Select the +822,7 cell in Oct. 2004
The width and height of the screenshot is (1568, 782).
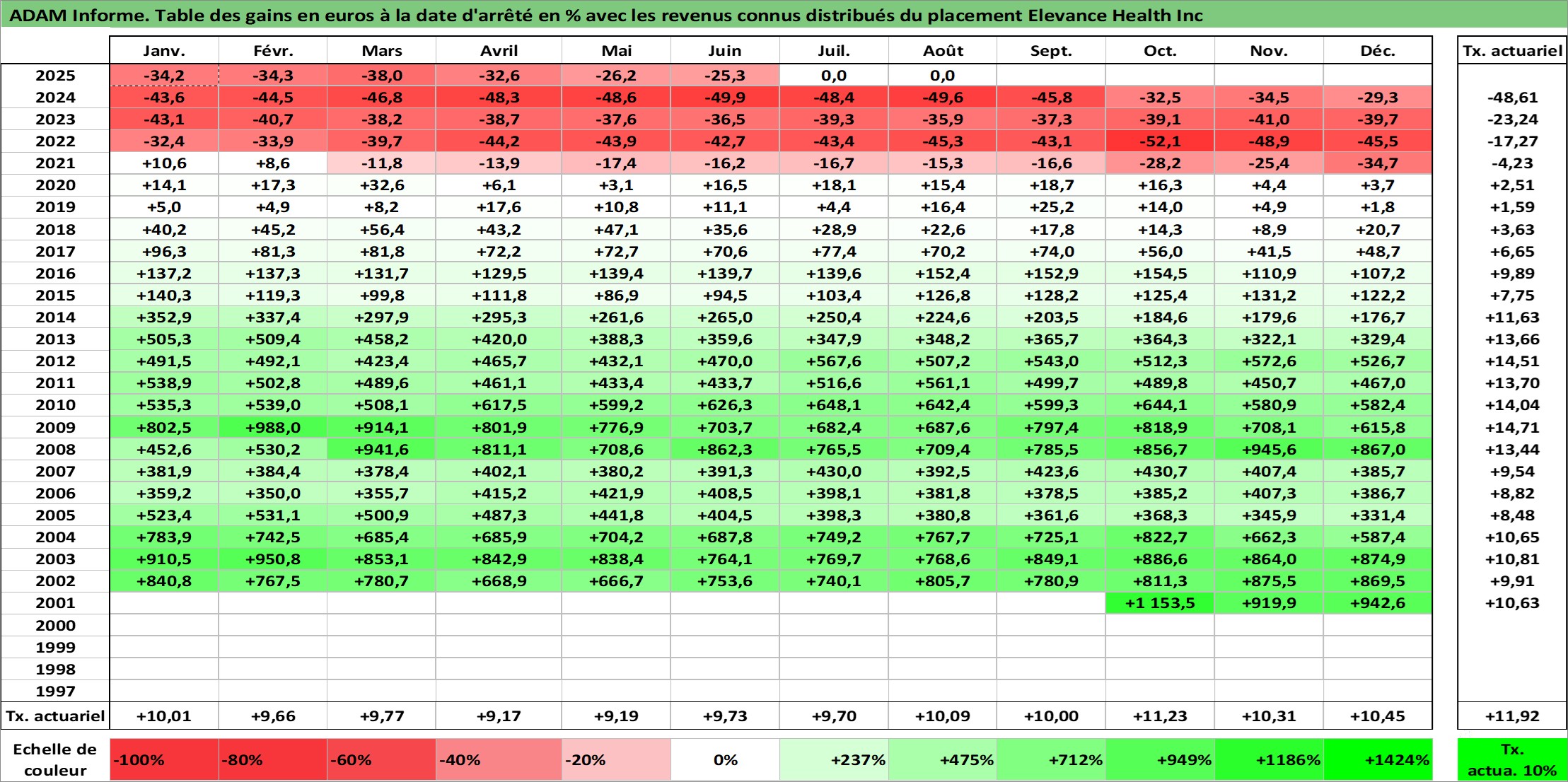1160,537
